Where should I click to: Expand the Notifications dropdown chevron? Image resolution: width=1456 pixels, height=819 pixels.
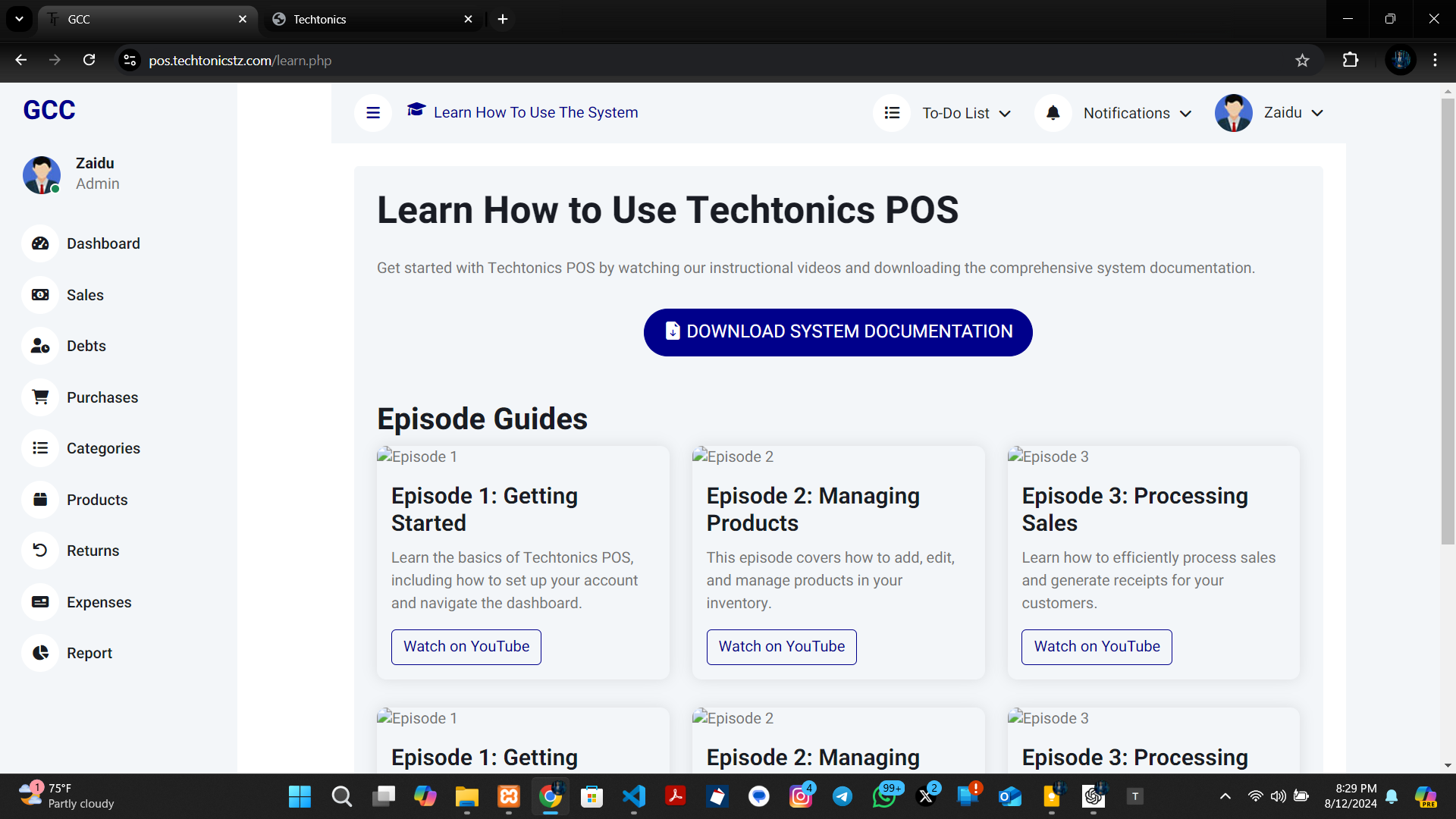(1186, 114)
